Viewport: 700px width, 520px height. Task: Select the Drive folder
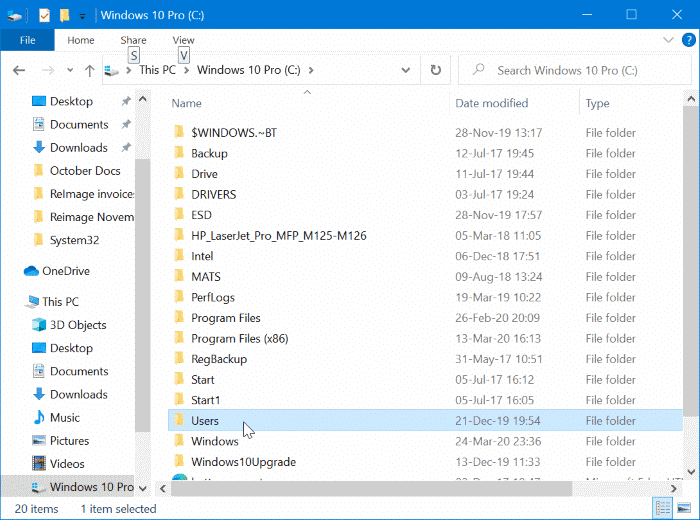(204, 174)
